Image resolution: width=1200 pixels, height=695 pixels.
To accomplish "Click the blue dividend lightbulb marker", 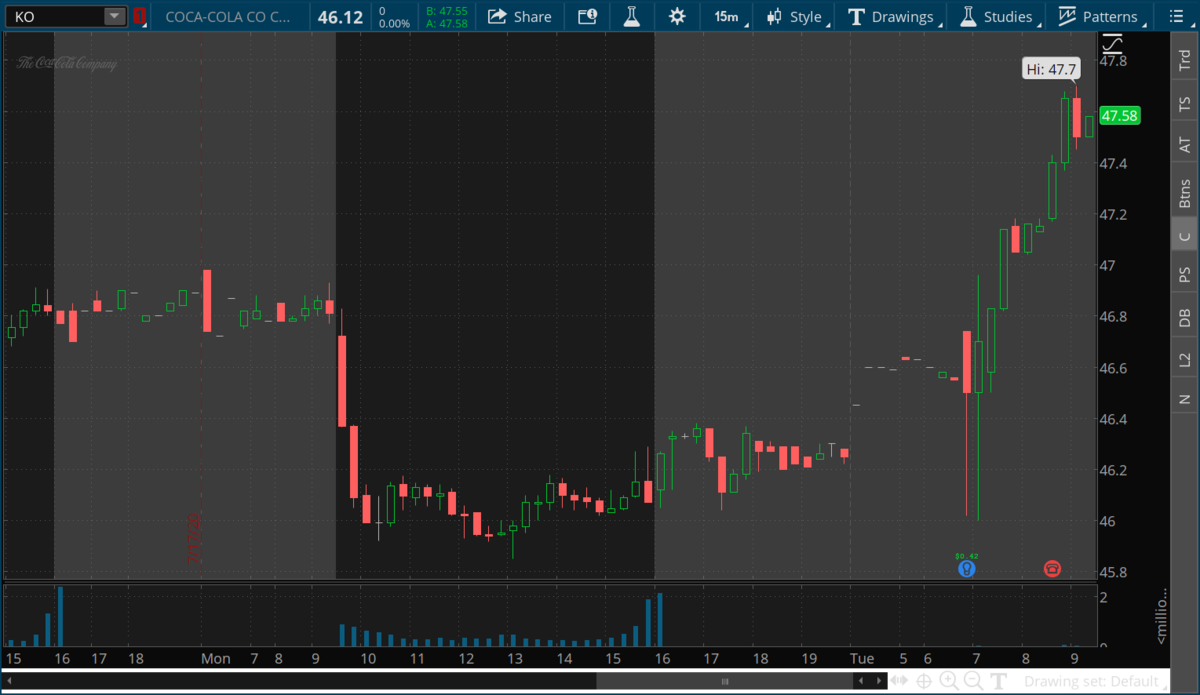I will (x=966, y=568).
